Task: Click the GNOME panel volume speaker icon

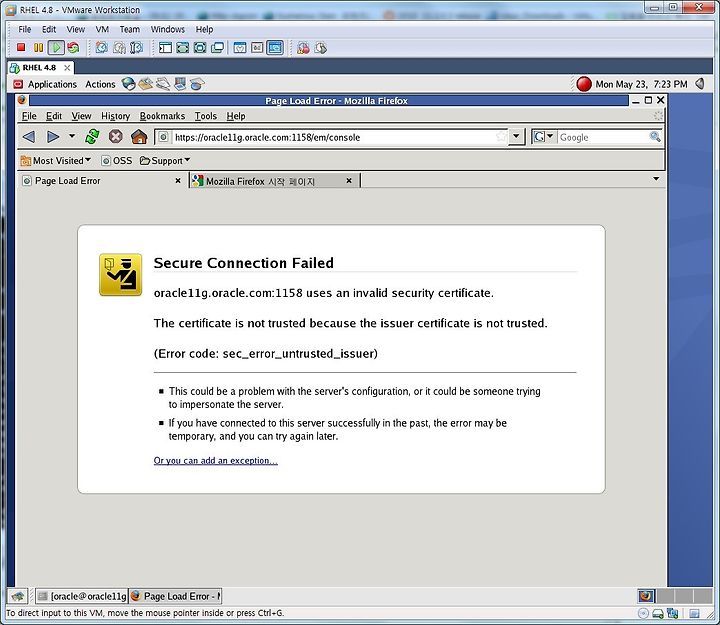Action: (x=700, y=84)
